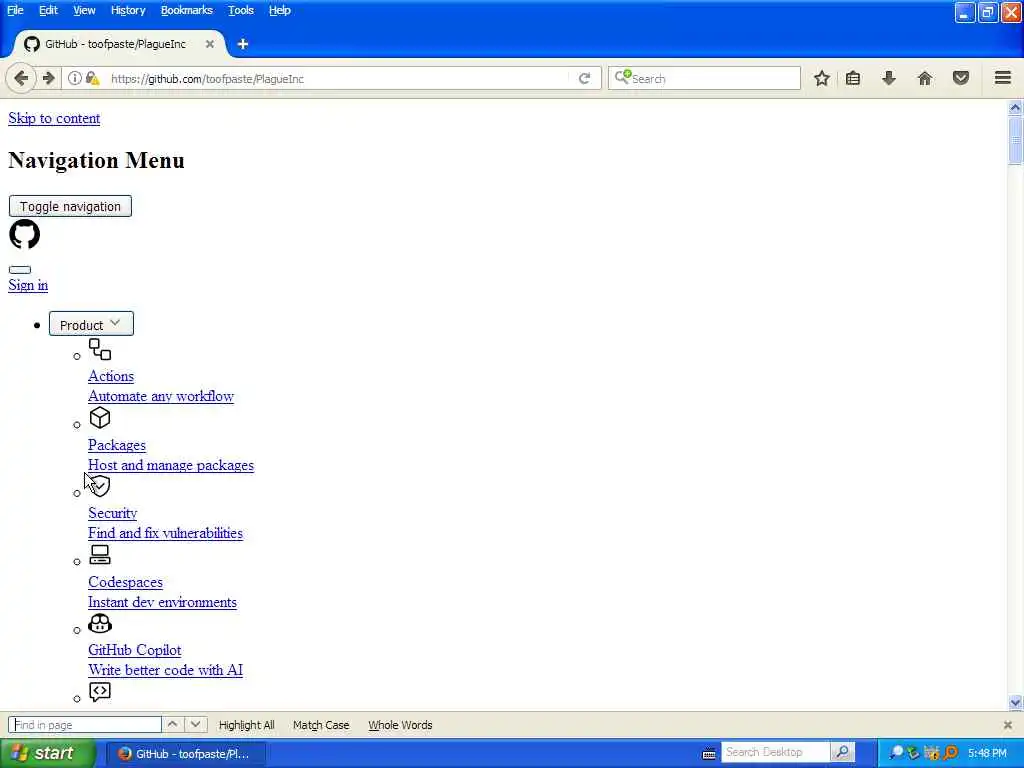The height and width of the screenshot is (768, 1024).
Task: Toggle Highlight All in find bar
Action: (246, 725)
